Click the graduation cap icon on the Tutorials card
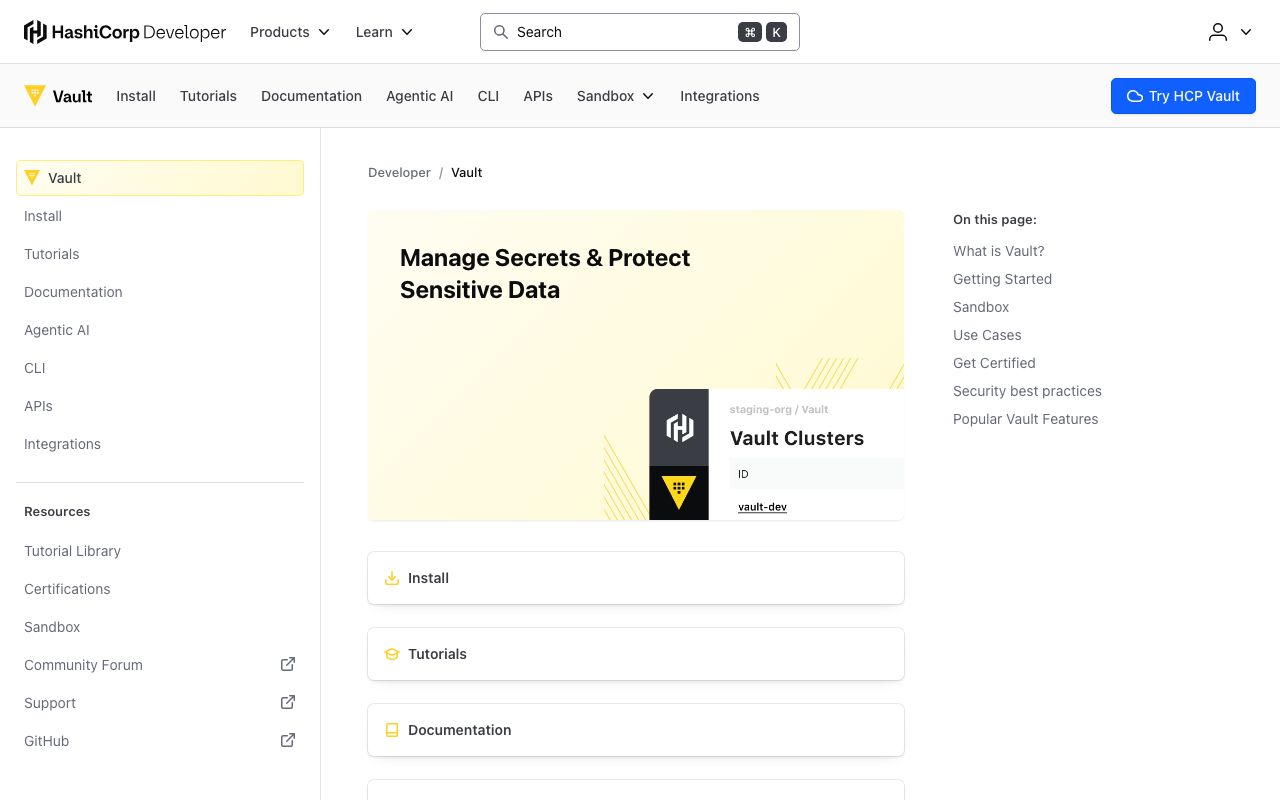This screenshot has width=1280, height=800. pyautogui.click(x=392, y=654)
